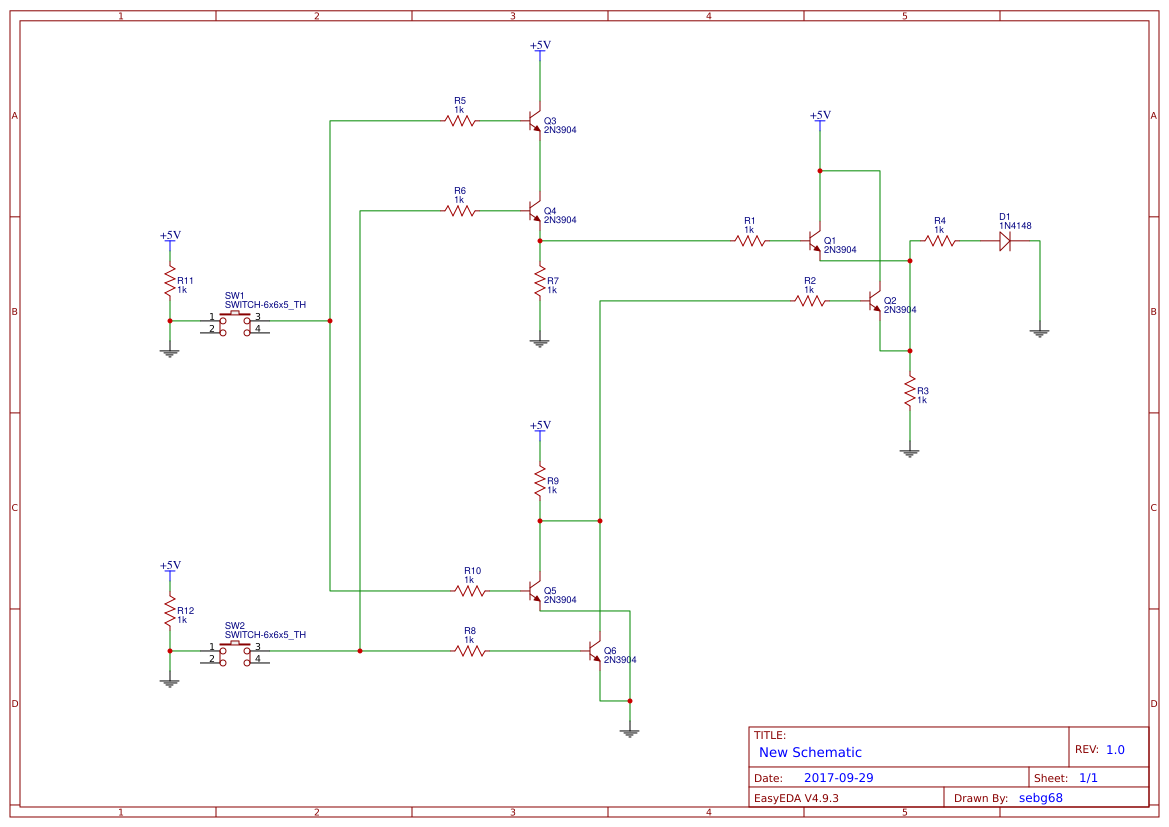This screenshot has width=1169, height=827.
Task: Click the sebg68 drawn-by name
Action: [x=1040, y=797]
